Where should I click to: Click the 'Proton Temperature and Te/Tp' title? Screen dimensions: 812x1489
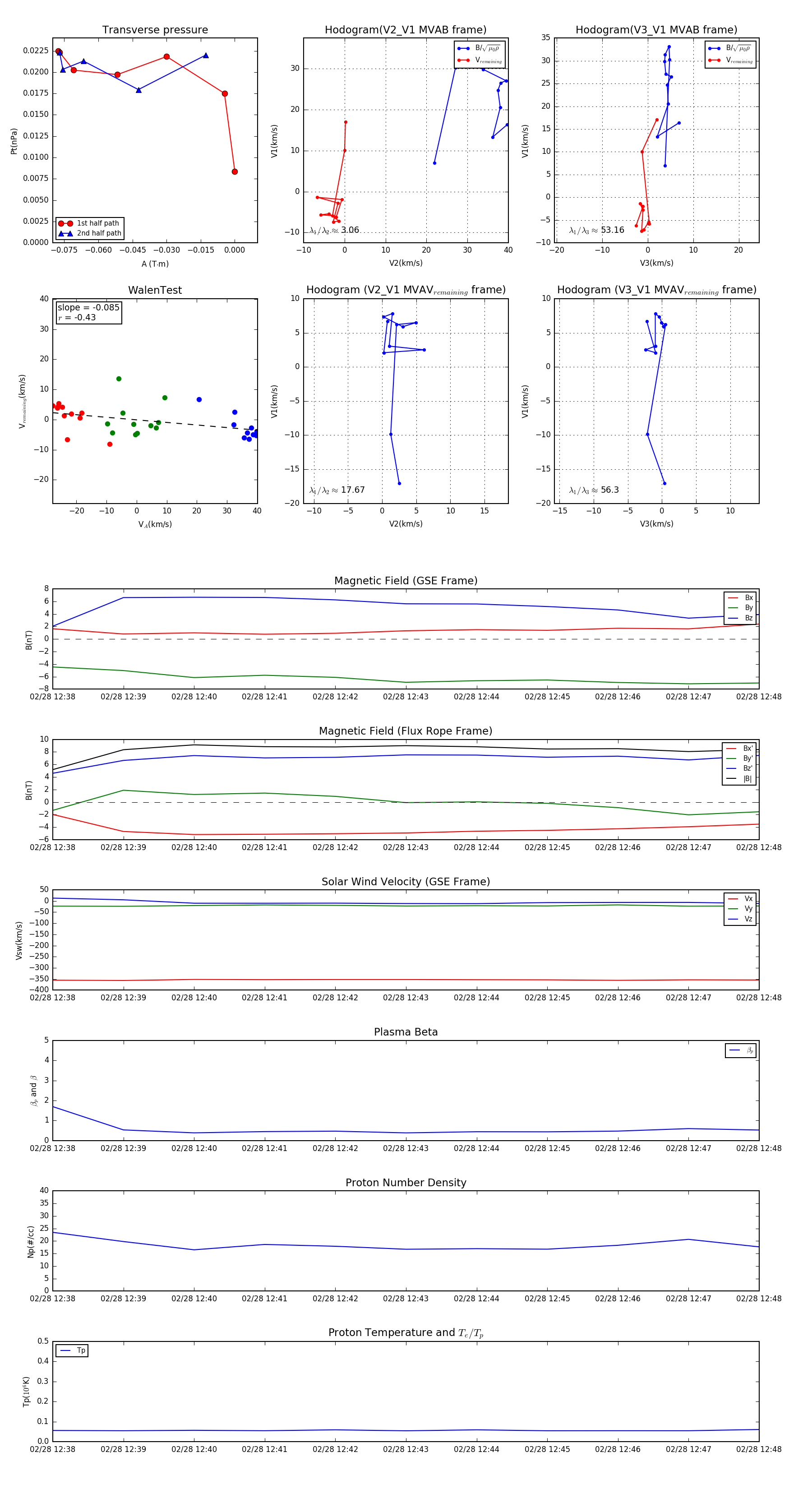pyautogui.click(x=406, y=1333)
